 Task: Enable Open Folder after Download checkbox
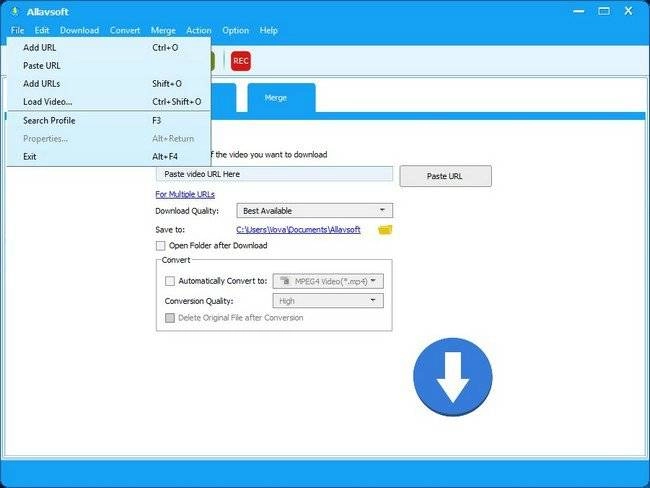(x=160, y=246)
